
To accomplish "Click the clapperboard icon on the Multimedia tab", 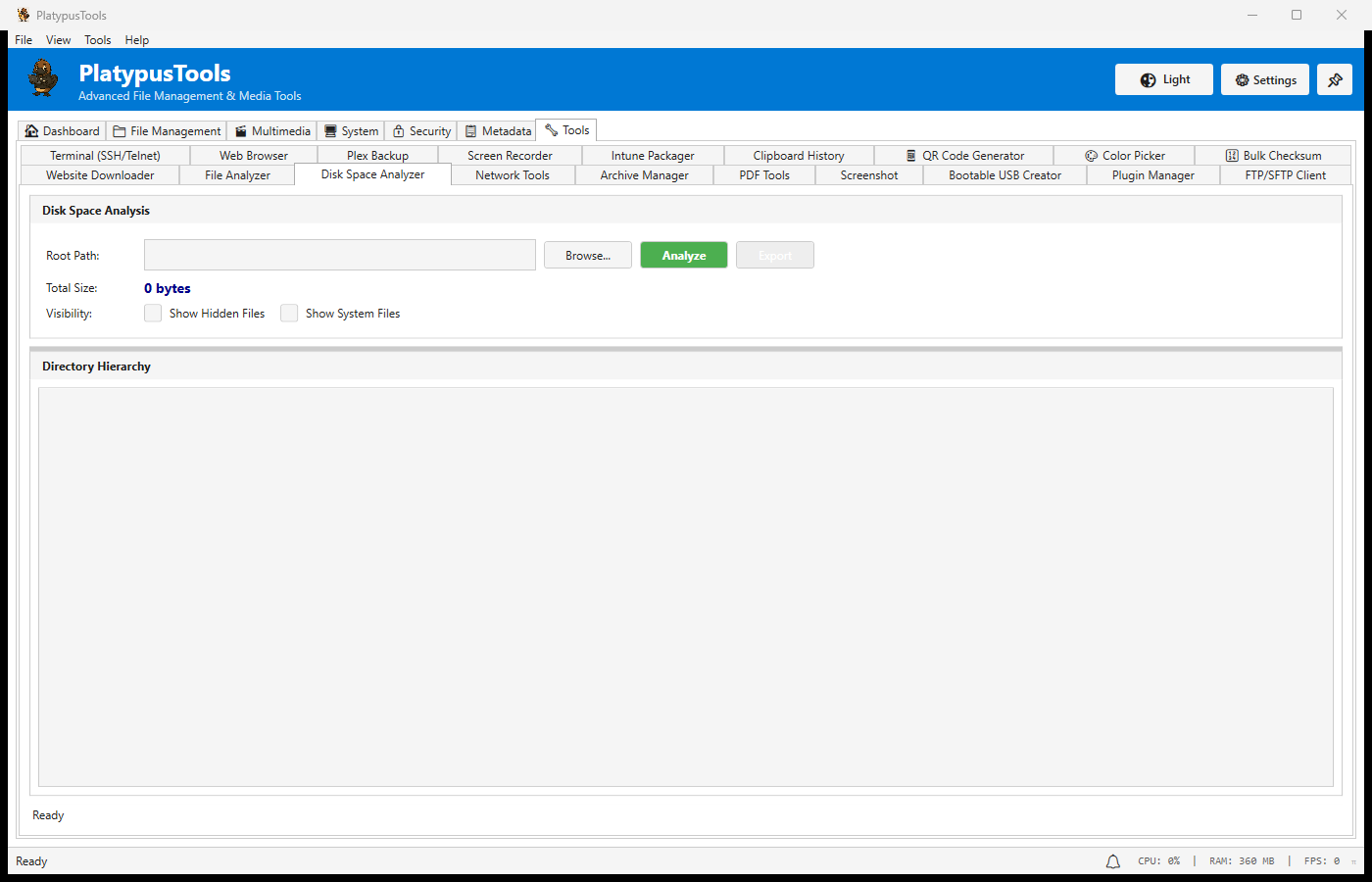I will [x=242, y=129].
